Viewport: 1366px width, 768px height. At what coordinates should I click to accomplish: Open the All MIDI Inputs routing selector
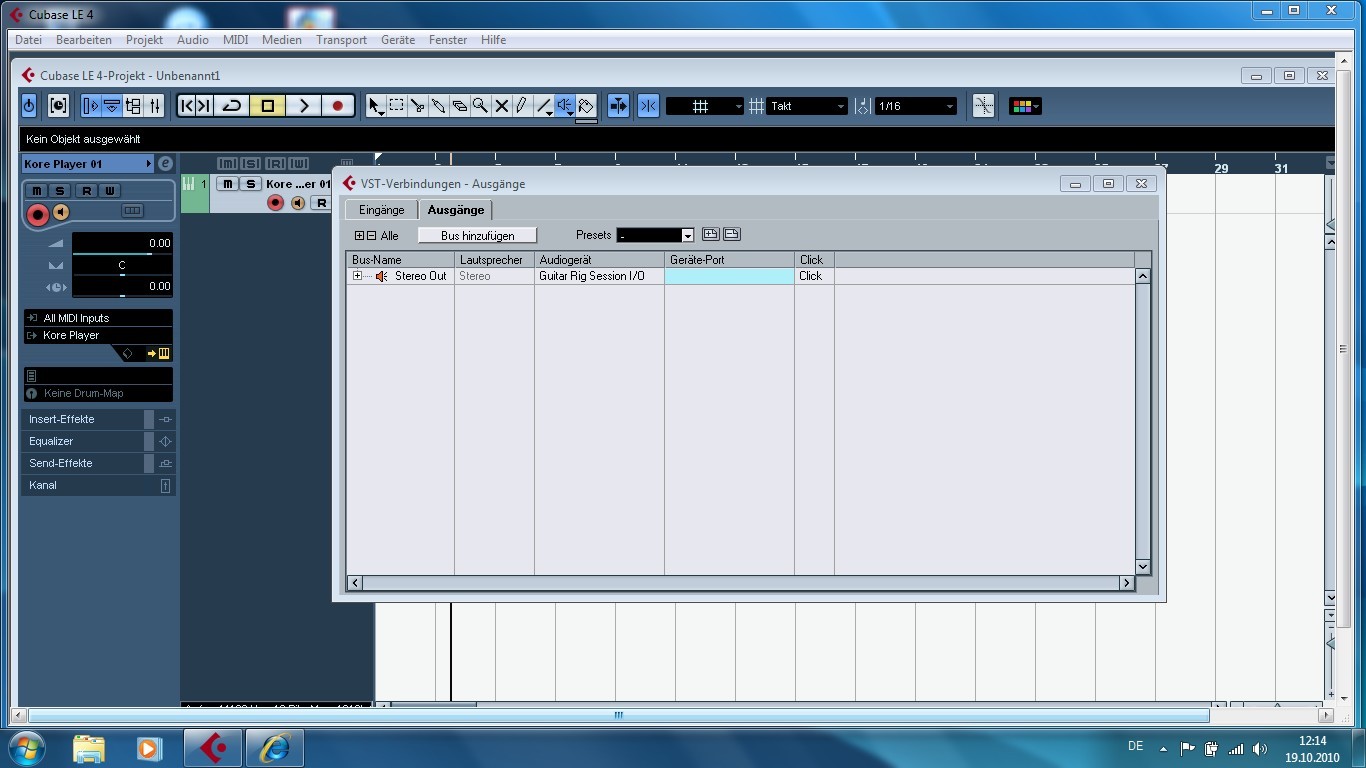coord(98,318)
